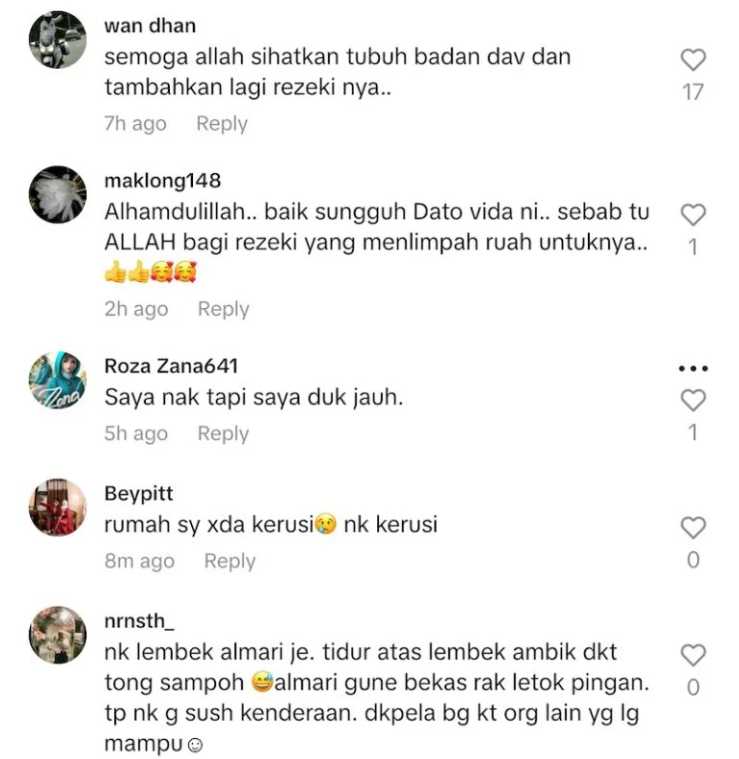This screenshot has width=739, height=759.
Task: Open maklong148's profile avatar
Action: 58,195
